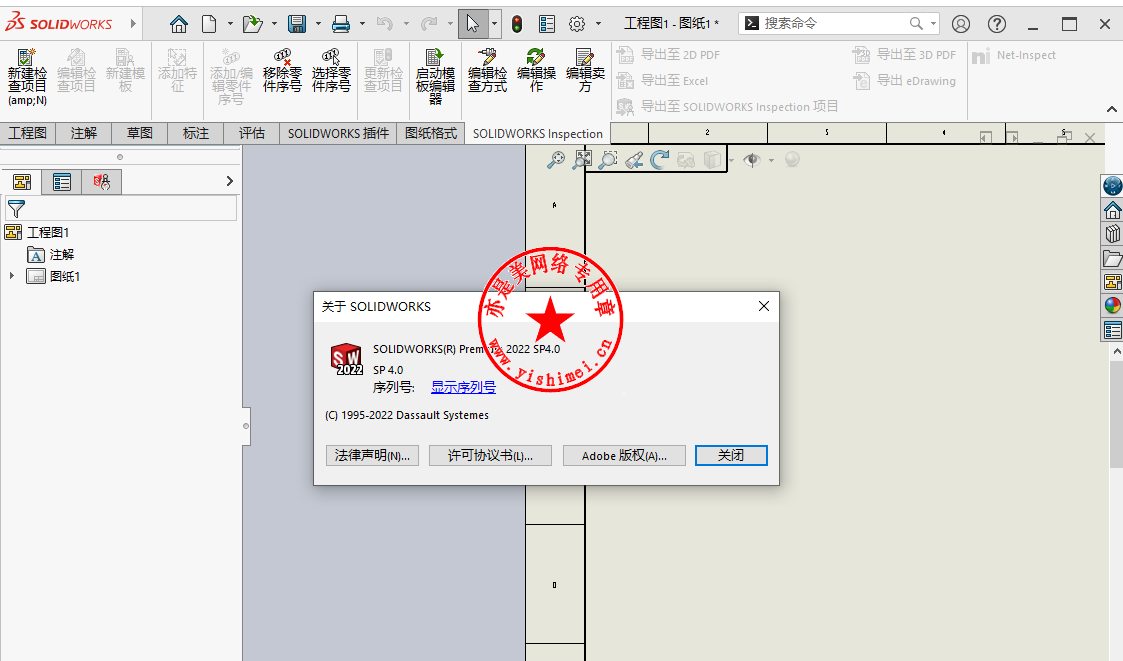Expand the 图纸1 tree node
The width and height of the screenshot is (1123, 661).
[x=11, y=276]
